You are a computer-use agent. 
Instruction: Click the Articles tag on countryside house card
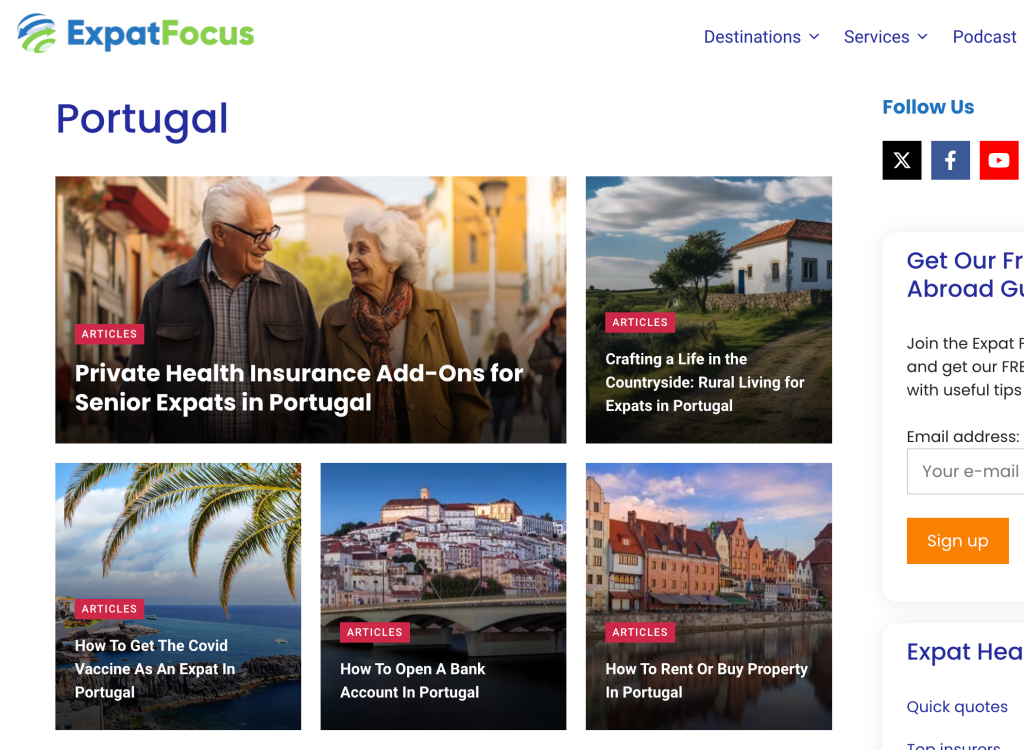(639, 322)
